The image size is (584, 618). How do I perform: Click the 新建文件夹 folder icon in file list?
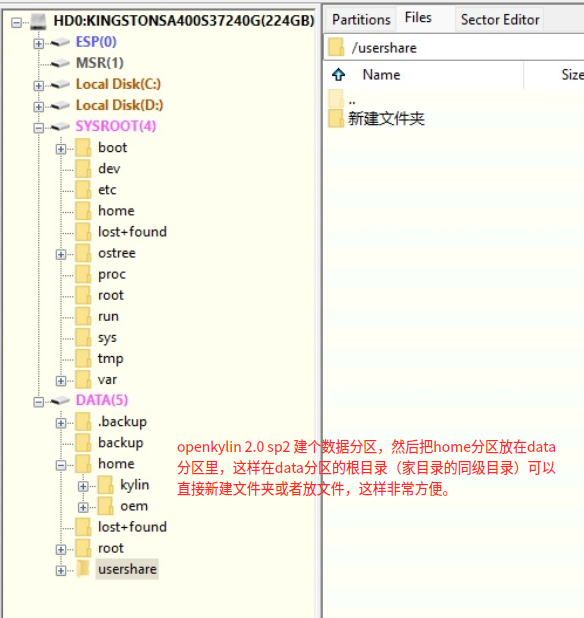click(x=336, y=119)
